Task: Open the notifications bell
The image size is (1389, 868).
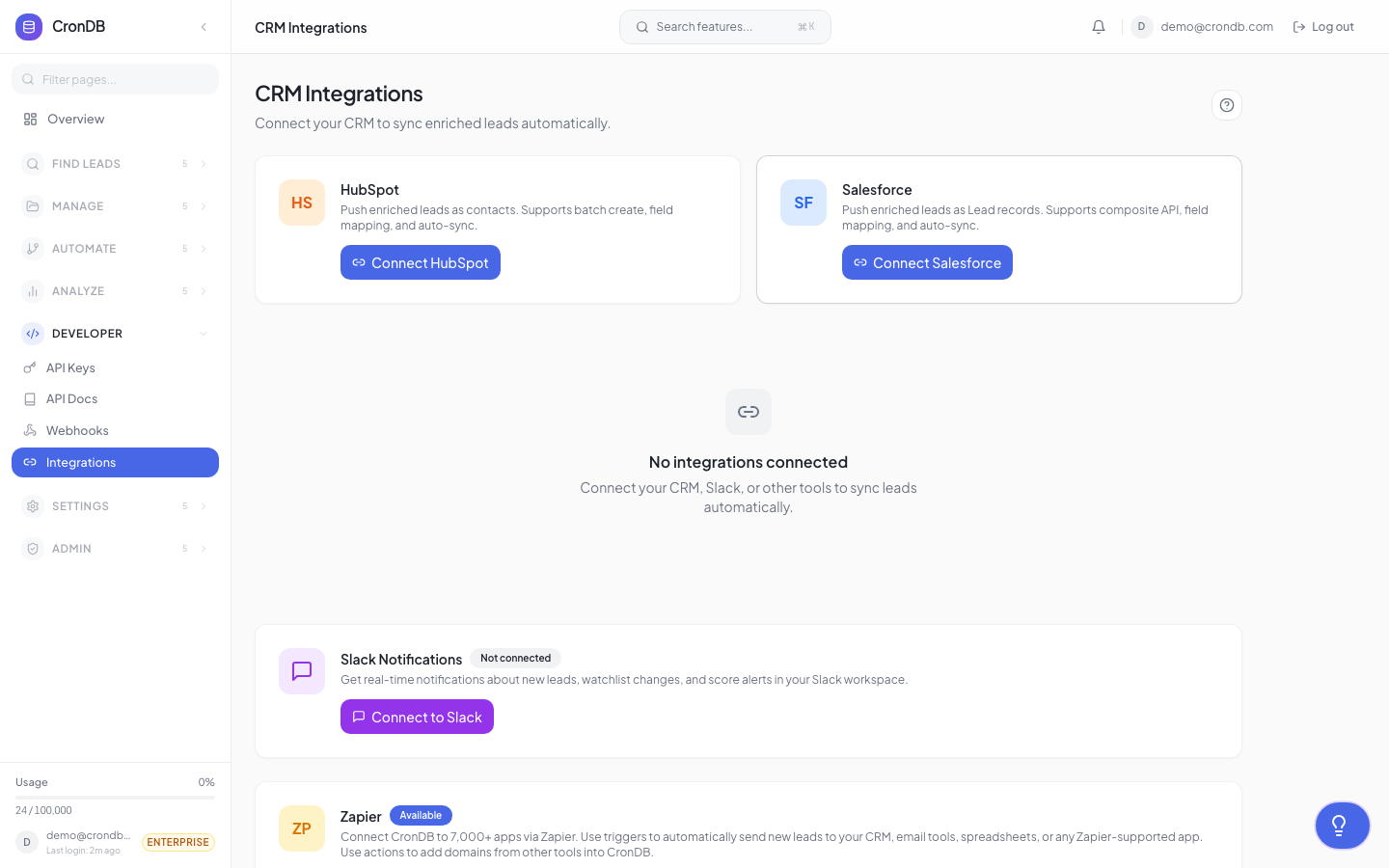Action: pos(1099,27)
